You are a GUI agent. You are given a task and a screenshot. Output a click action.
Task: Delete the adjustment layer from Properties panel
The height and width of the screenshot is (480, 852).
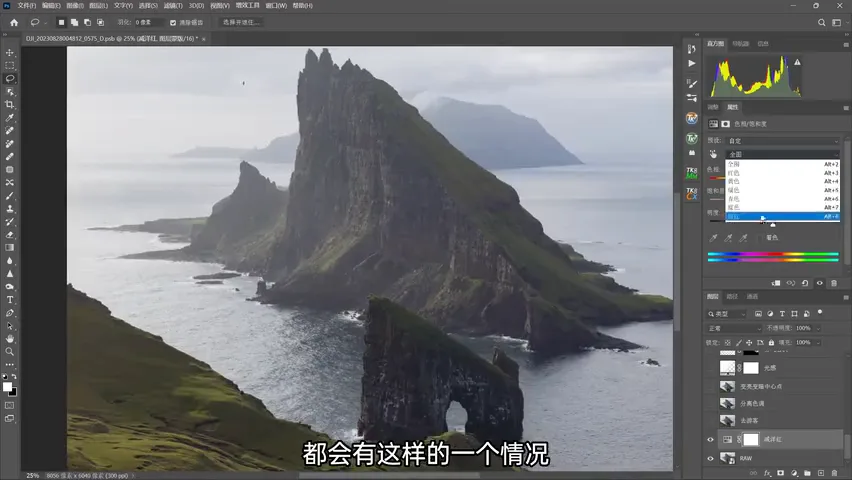tap(834, 283)
